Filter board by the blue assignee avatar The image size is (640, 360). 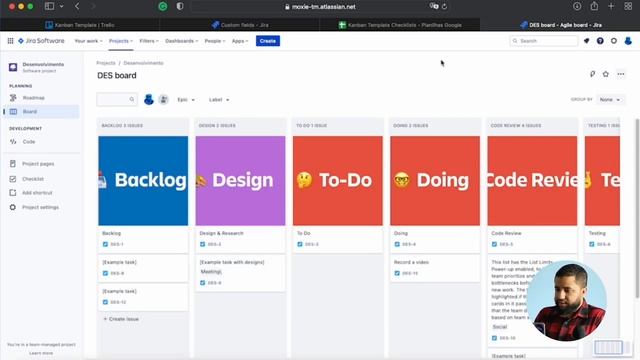point(149,100)
